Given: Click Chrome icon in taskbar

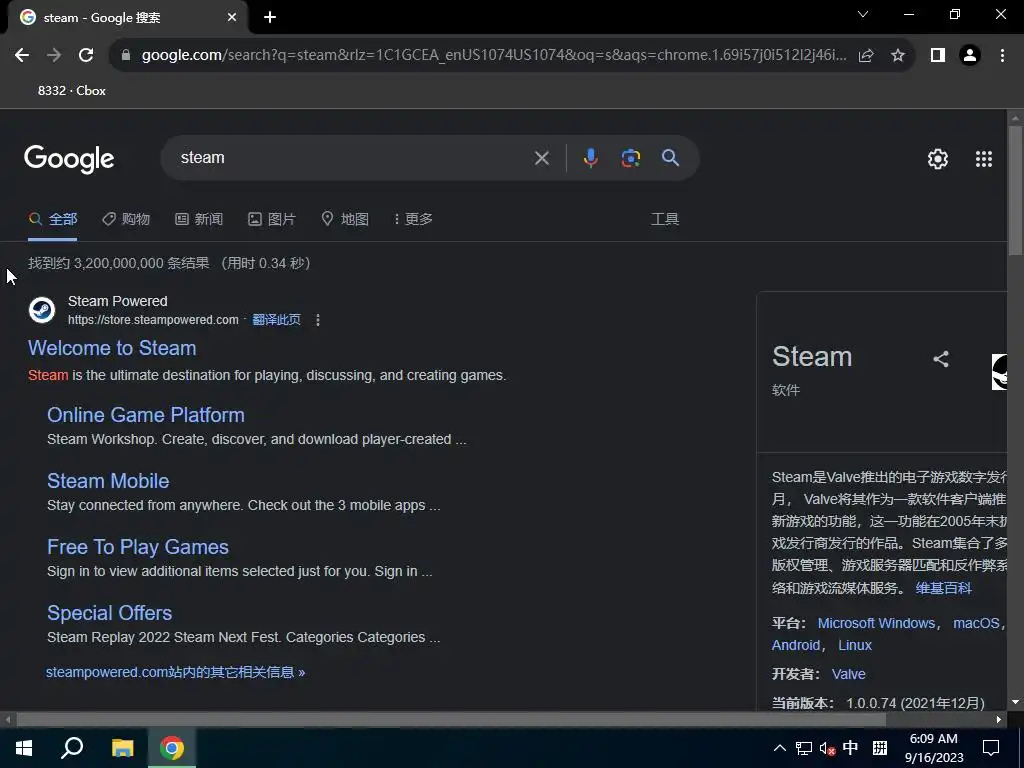Looking at the screenshot, I should click(172, 748).
